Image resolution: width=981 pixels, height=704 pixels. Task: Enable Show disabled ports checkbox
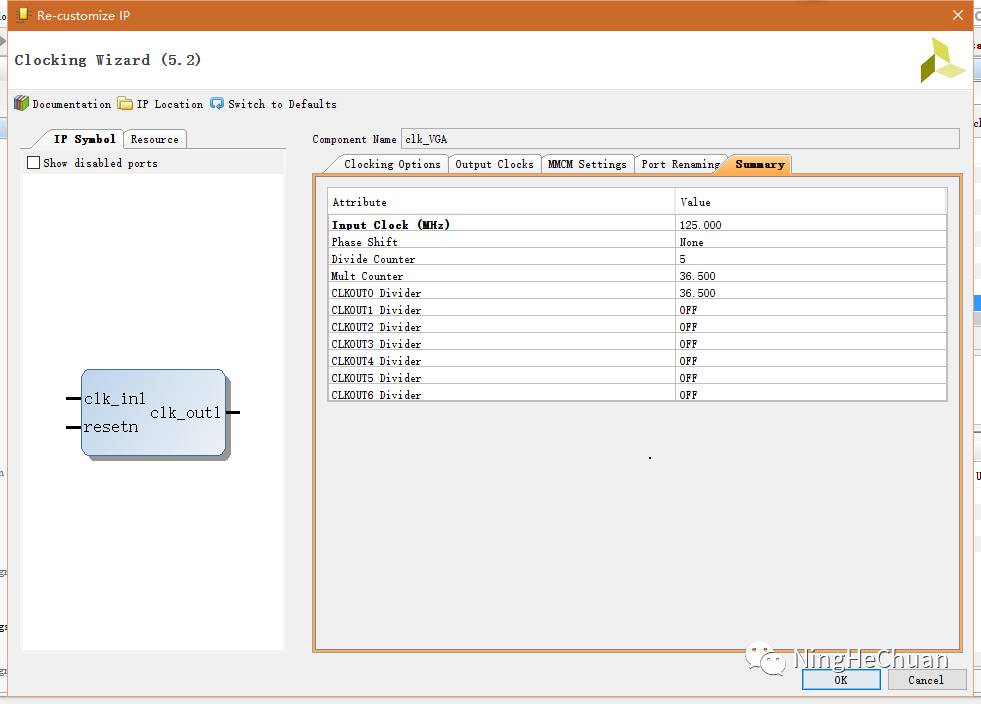point(34,163)
